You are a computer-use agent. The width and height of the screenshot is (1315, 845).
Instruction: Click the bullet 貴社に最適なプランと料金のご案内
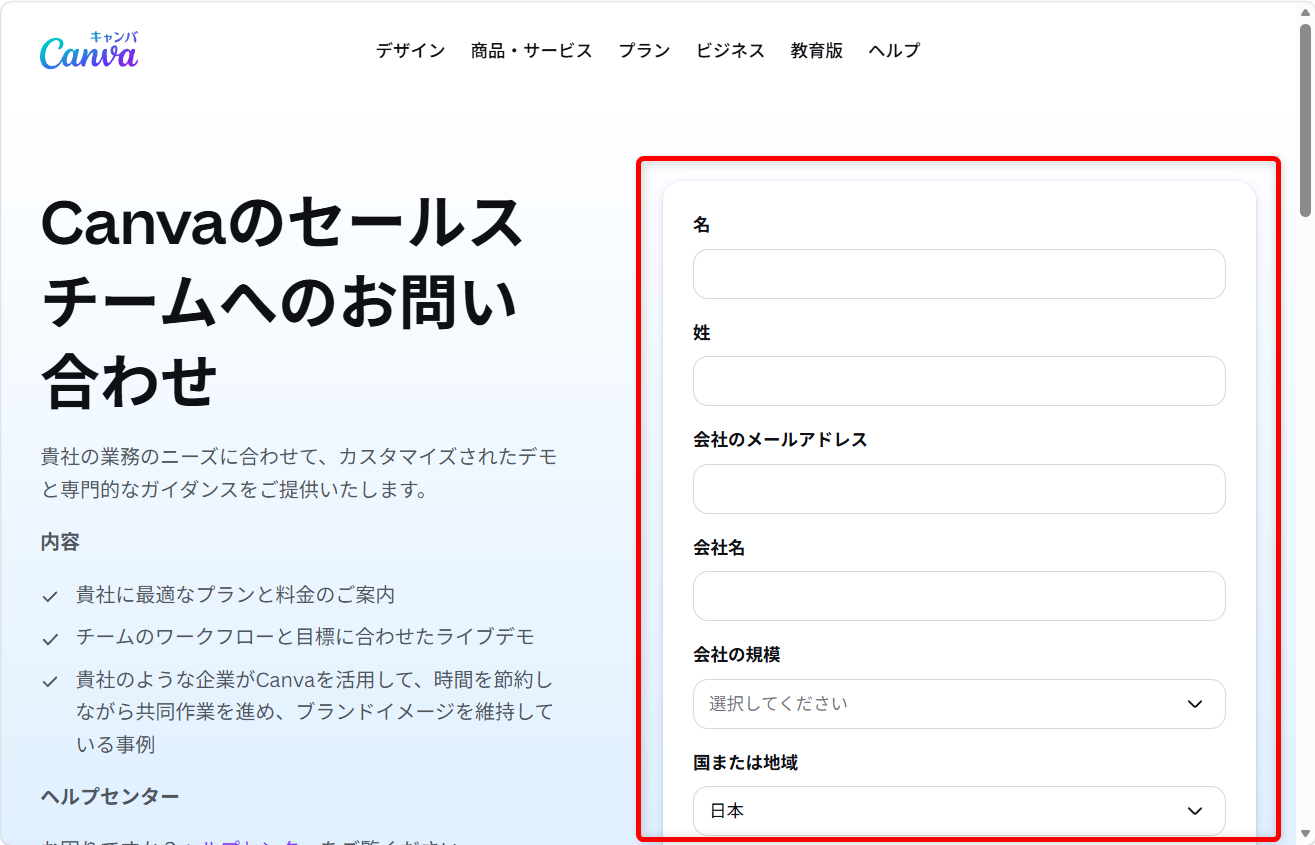235,595
